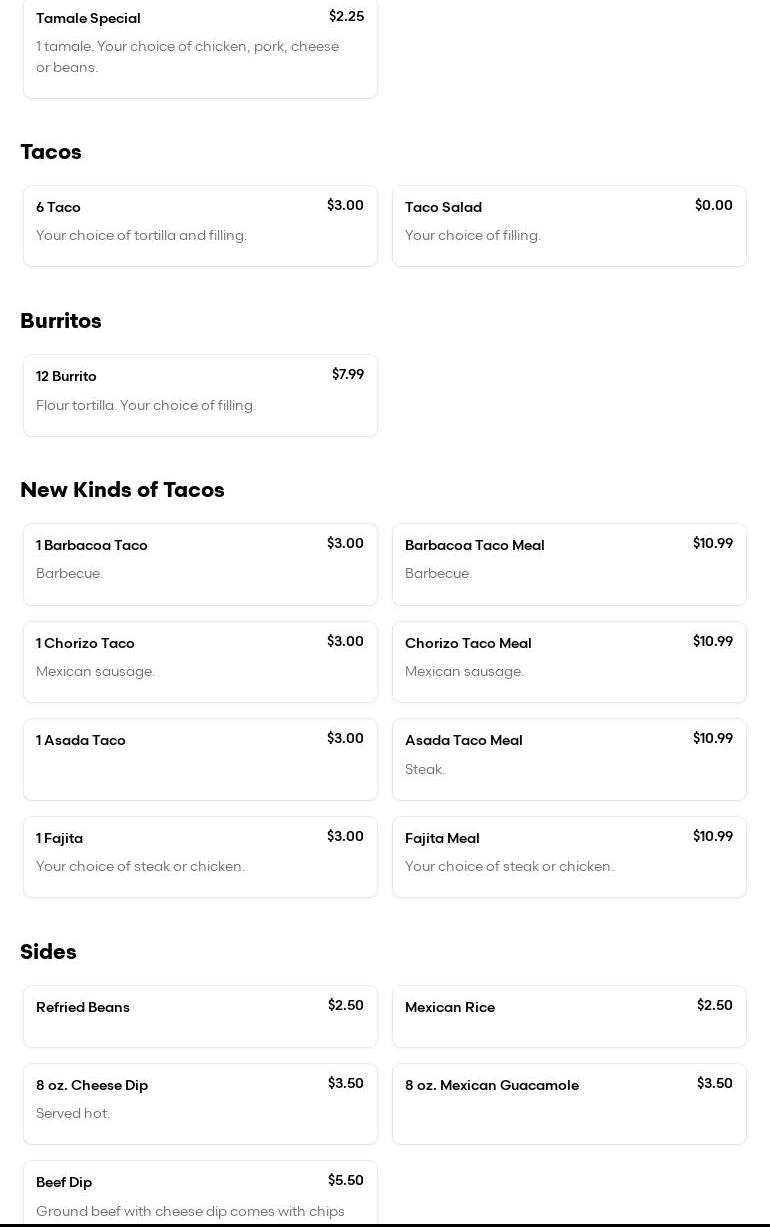The width and height of the screenshot is (770, 1227).
Task: Click the Mexican Rice side item
Action: (x=569, y=1016)
